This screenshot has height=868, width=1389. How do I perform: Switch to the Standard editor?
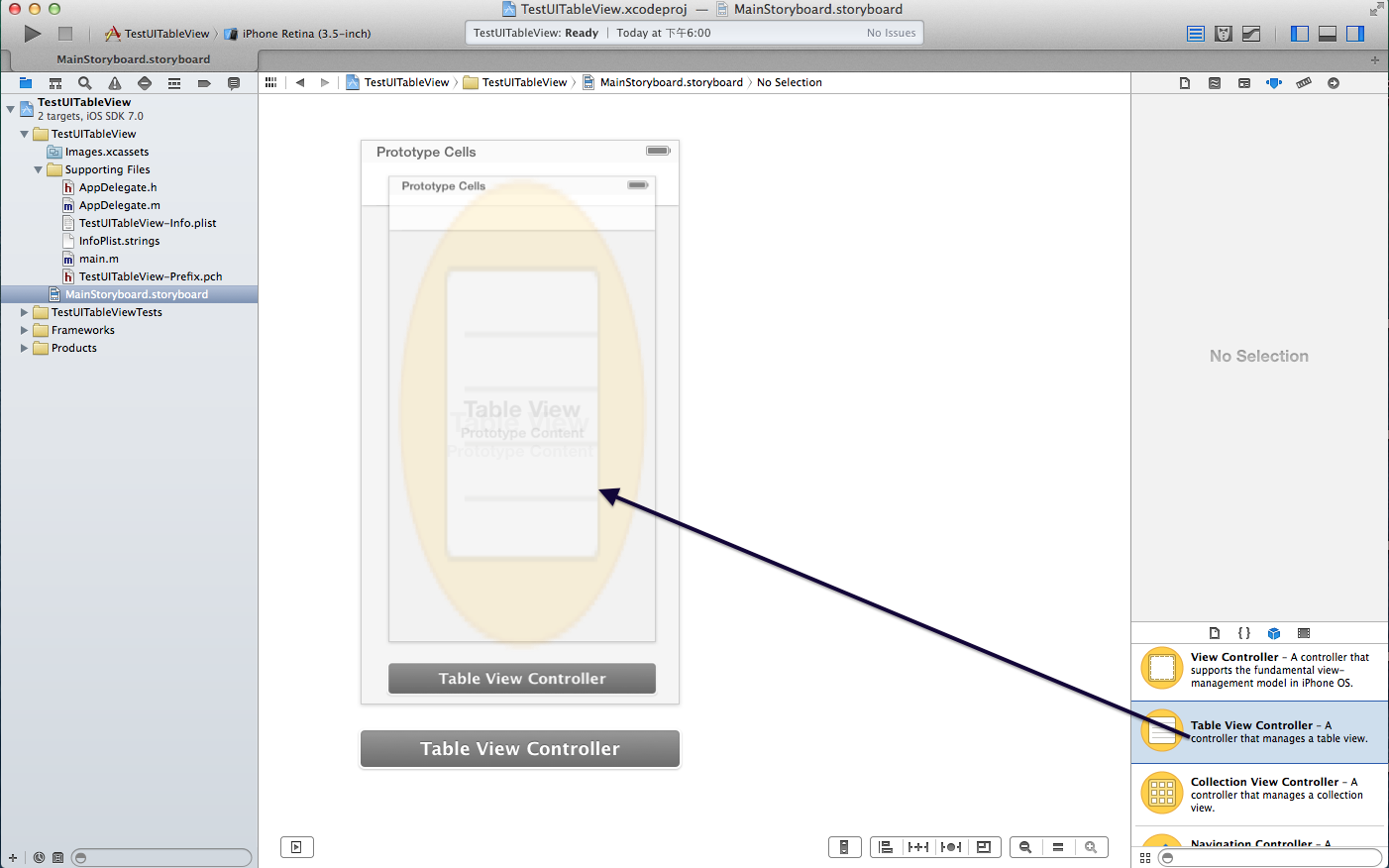coord(1196,34)
